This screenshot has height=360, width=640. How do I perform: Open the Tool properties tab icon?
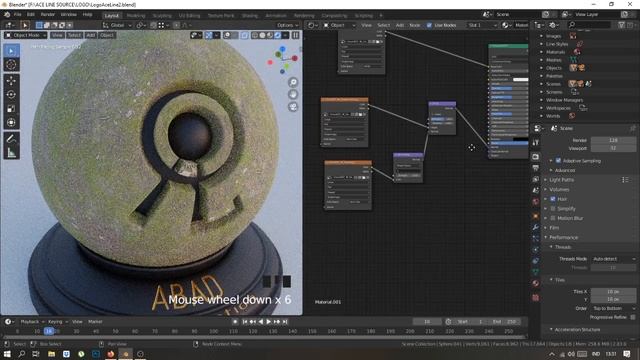point(536,142)
